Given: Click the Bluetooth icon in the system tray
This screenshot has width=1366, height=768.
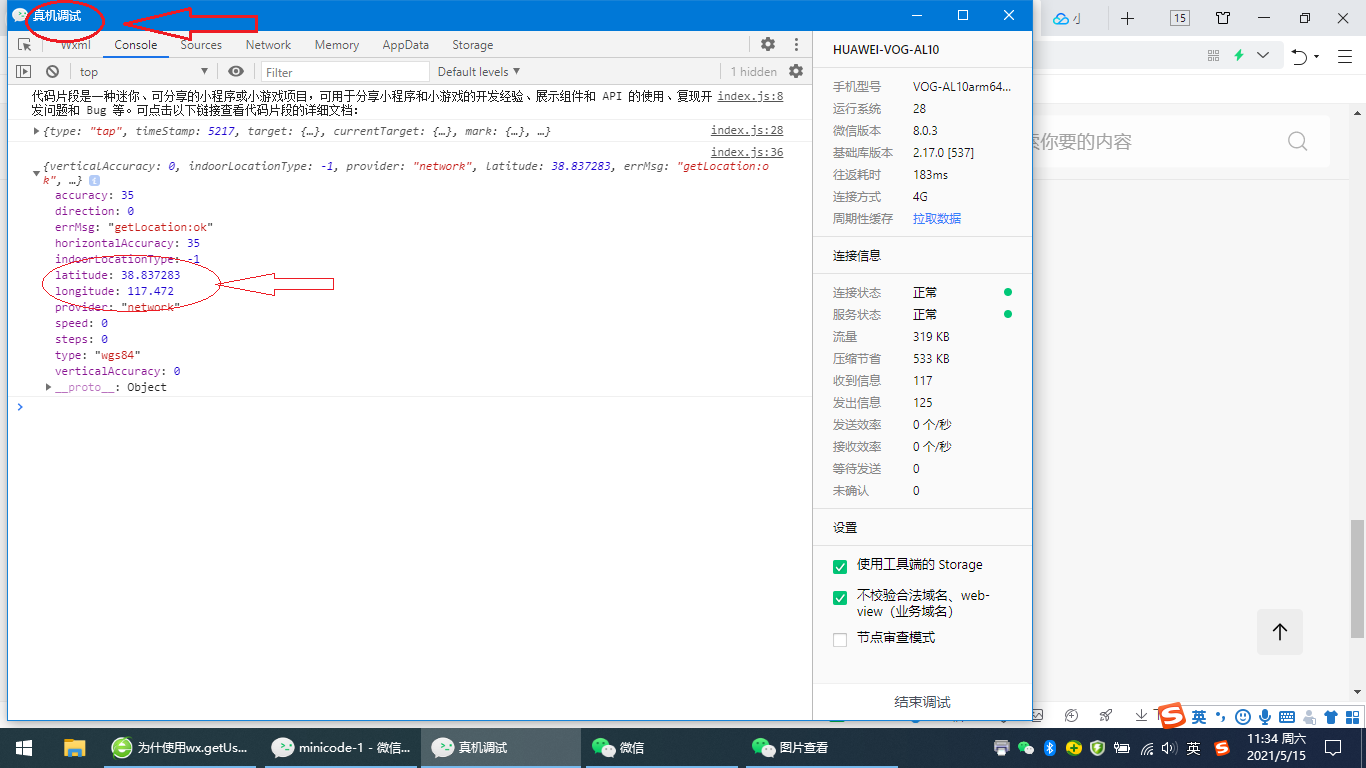Looking at the screenshot, I should pos(1050,747).
